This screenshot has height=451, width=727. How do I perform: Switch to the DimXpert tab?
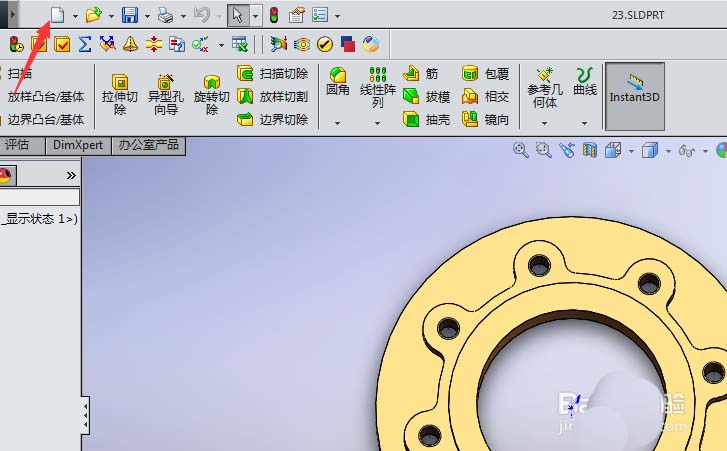[x=78, y=145]
